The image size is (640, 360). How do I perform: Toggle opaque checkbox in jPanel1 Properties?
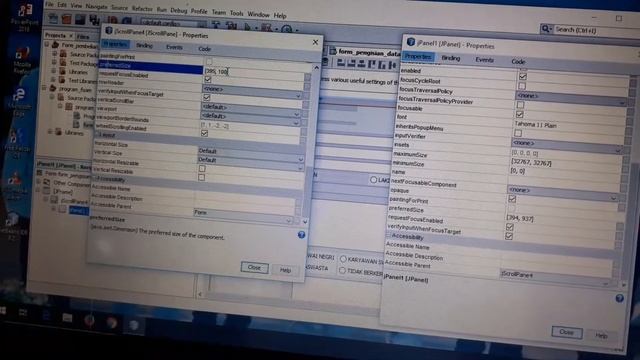pos(512,199)
